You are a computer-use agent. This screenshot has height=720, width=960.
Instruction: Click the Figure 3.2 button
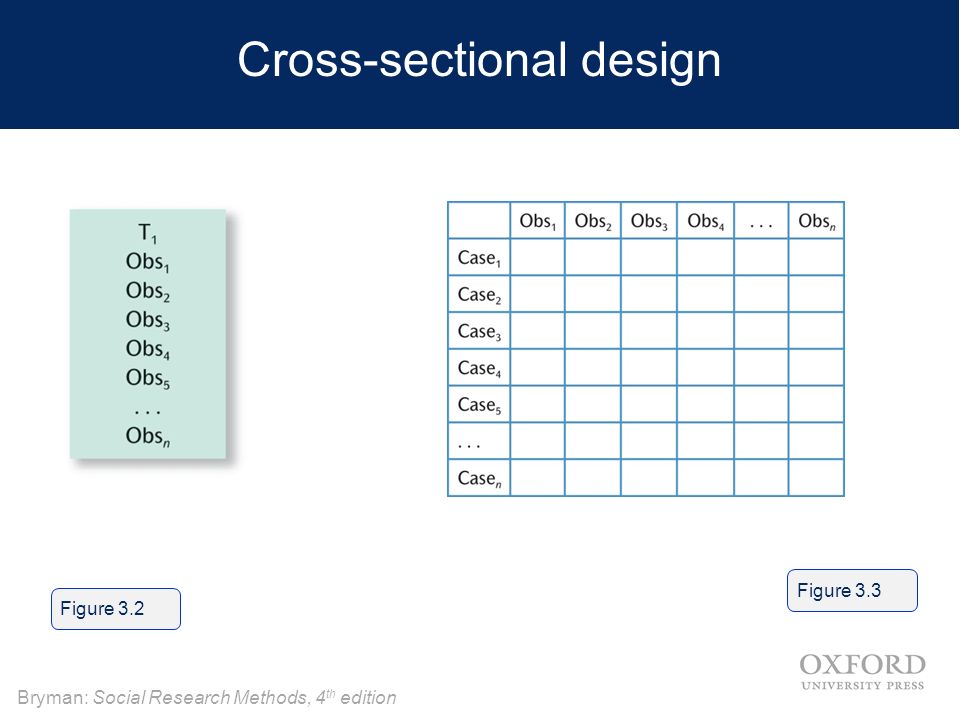[x=116, y=609]
